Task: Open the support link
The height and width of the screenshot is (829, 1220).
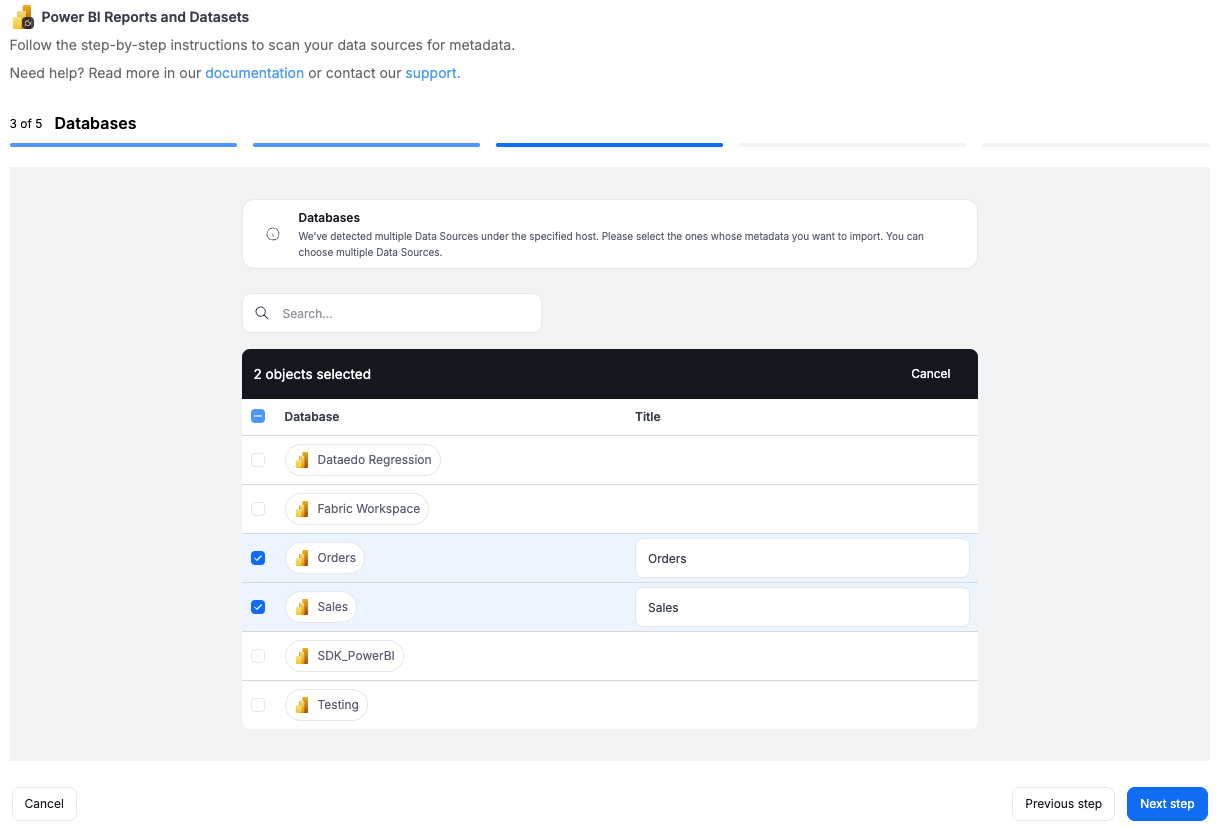Action: (x=431, y=73)
